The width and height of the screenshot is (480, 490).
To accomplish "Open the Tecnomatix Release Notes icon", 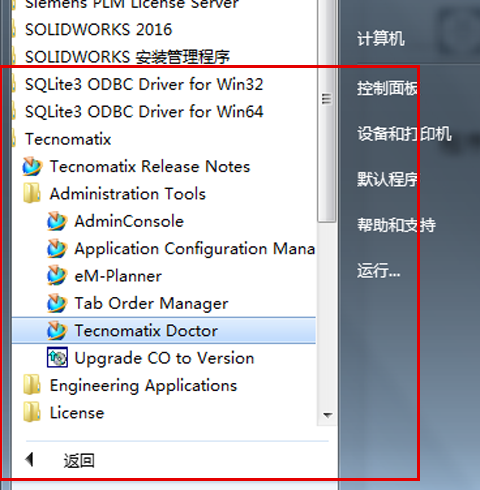I will point(32,166).
